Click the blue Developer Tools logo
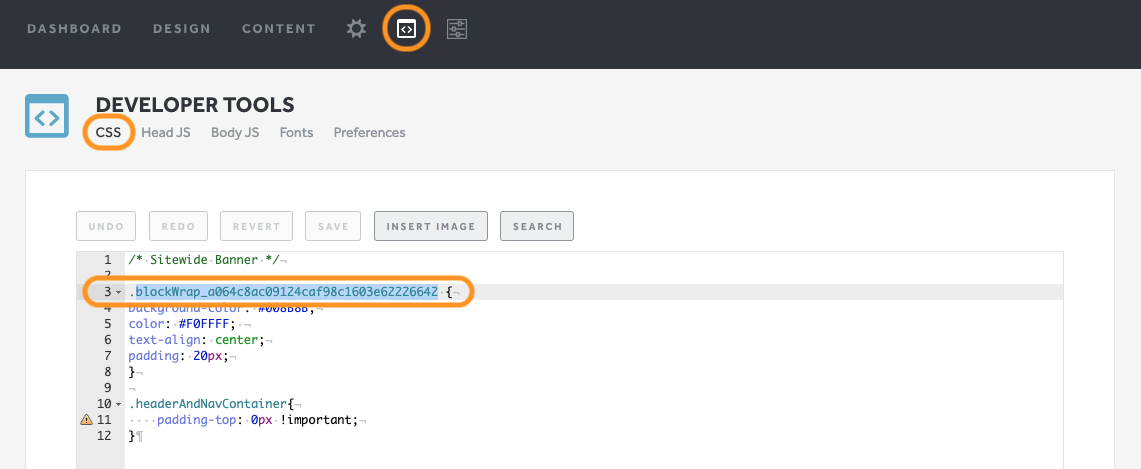 click(47, 116)
